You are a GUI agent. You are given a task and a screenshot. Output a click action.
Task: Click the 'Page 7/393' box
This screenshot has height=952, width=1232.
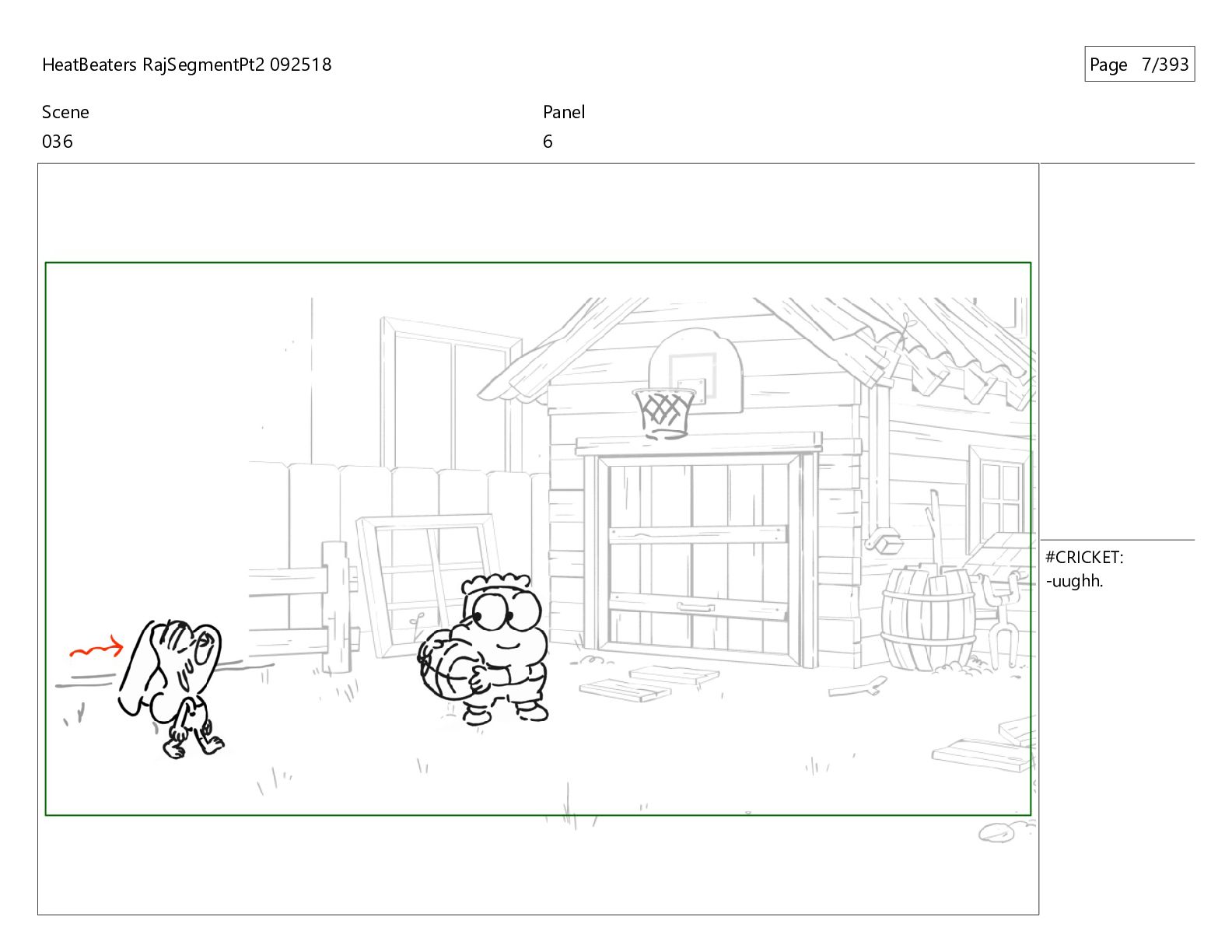1139,65
